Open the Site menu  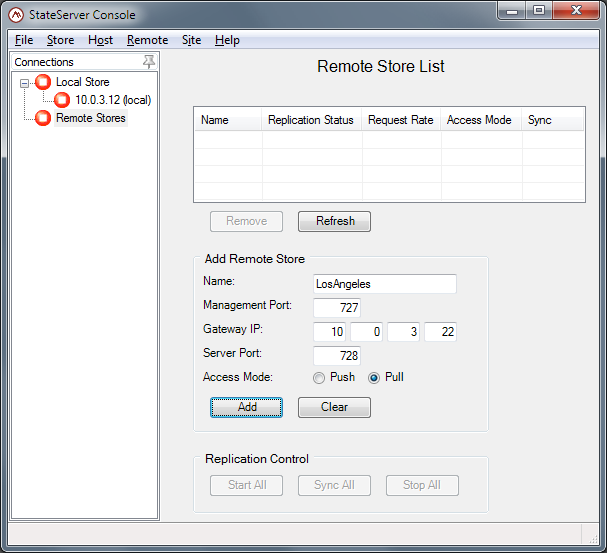click(x=192, y=40)
